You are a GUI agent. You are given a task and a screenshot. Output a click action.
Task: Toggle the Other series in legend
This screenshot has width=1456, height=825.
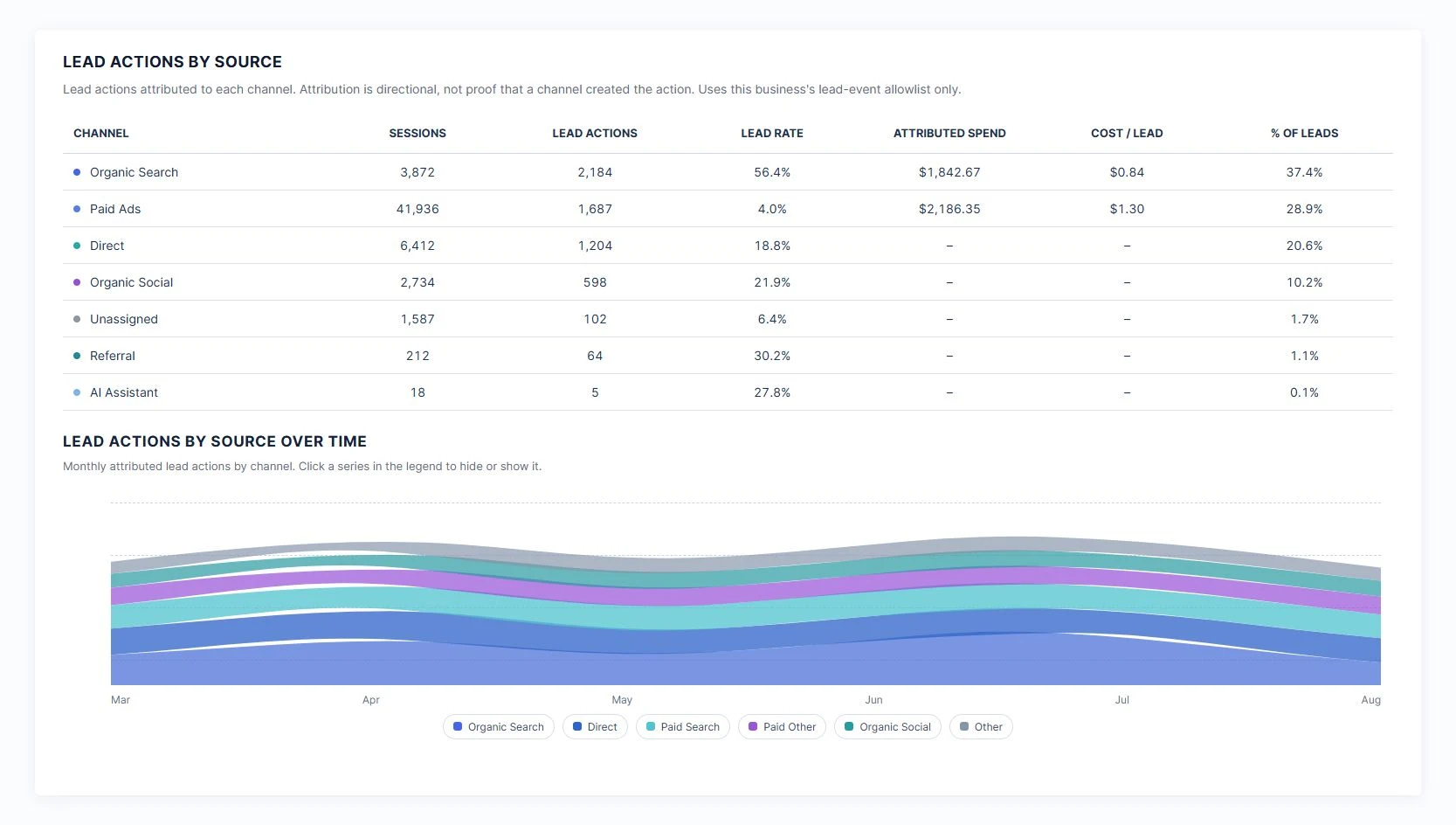pos(981,727)
